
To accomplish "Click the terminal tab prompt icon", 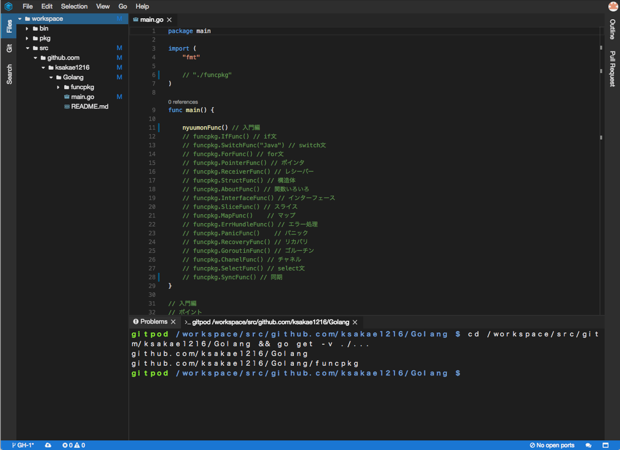I will point(187,322).
